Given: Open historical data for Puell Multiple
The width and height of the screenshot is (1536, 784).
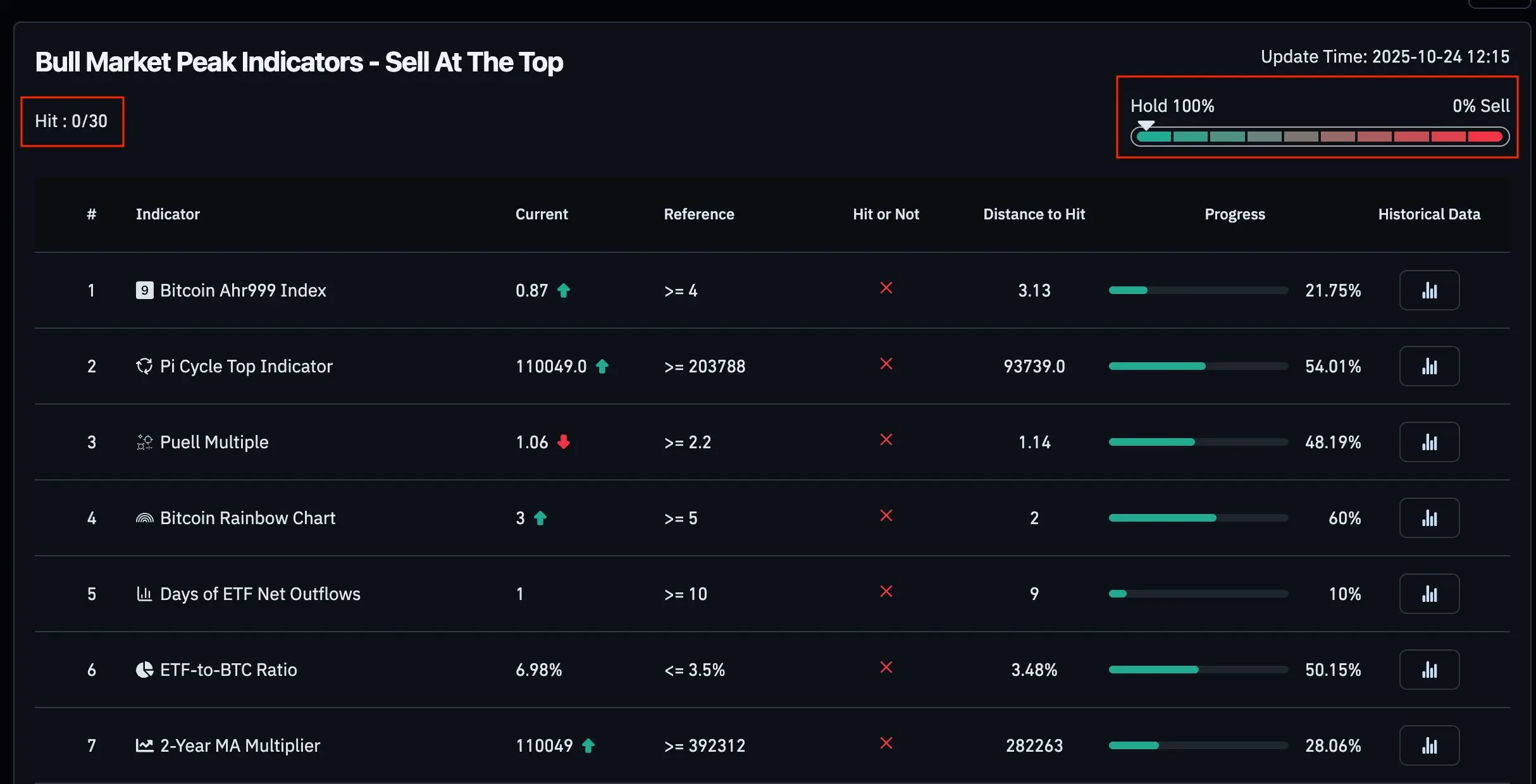Looking at the screenshot, I should point(1428,442).
